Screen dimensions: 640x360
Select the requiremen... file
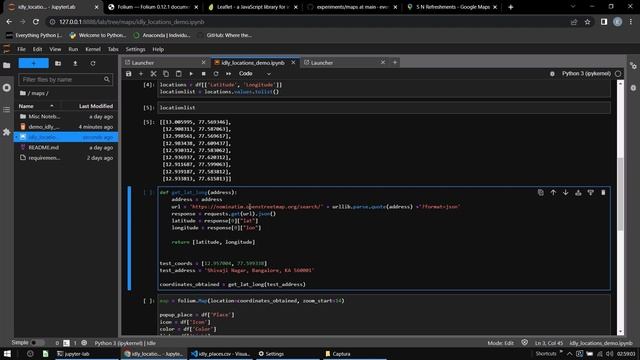[66, 158]
